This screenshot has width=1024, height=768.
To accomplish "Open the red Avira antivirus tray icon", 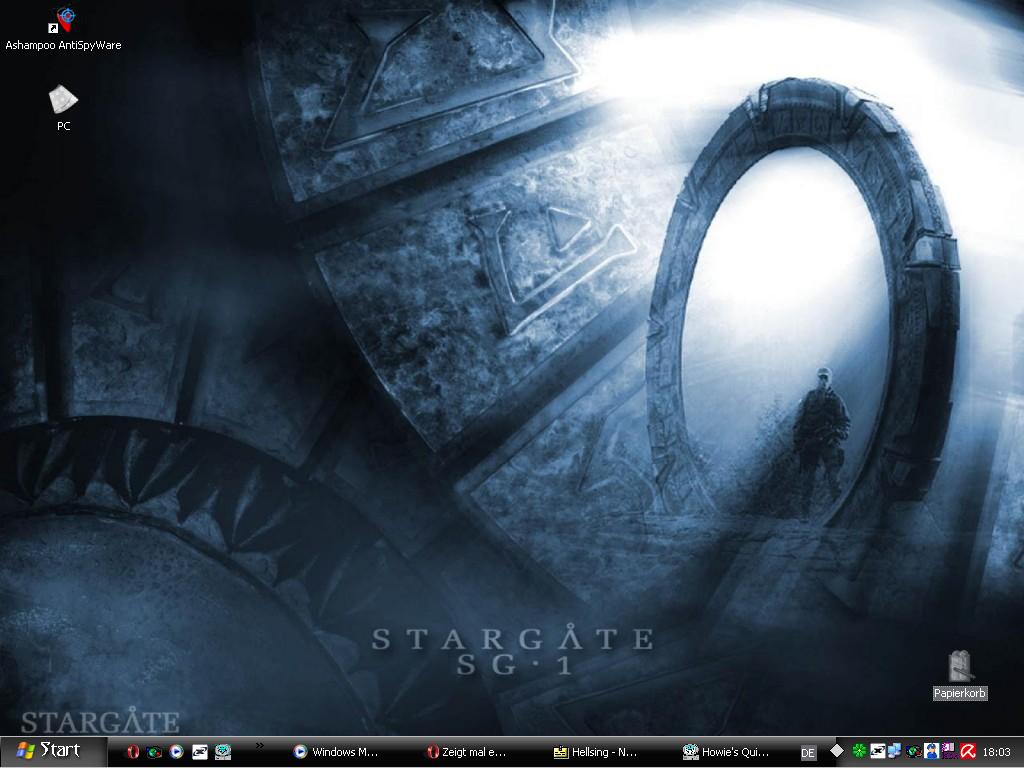I will coord(968,752).
